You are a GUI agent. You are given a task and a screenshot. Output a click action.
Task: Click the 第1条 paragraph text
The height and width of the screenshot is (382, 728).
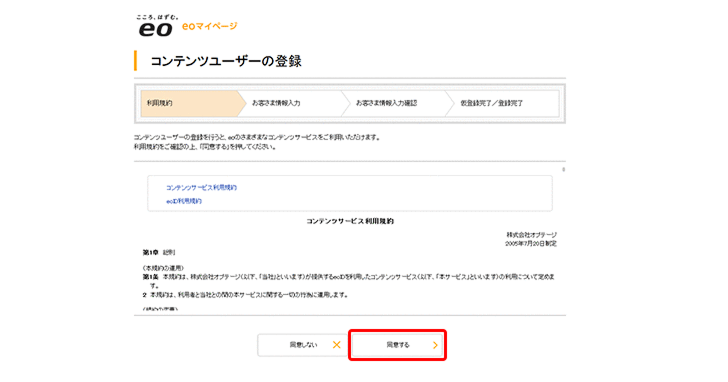click(349, 281)
